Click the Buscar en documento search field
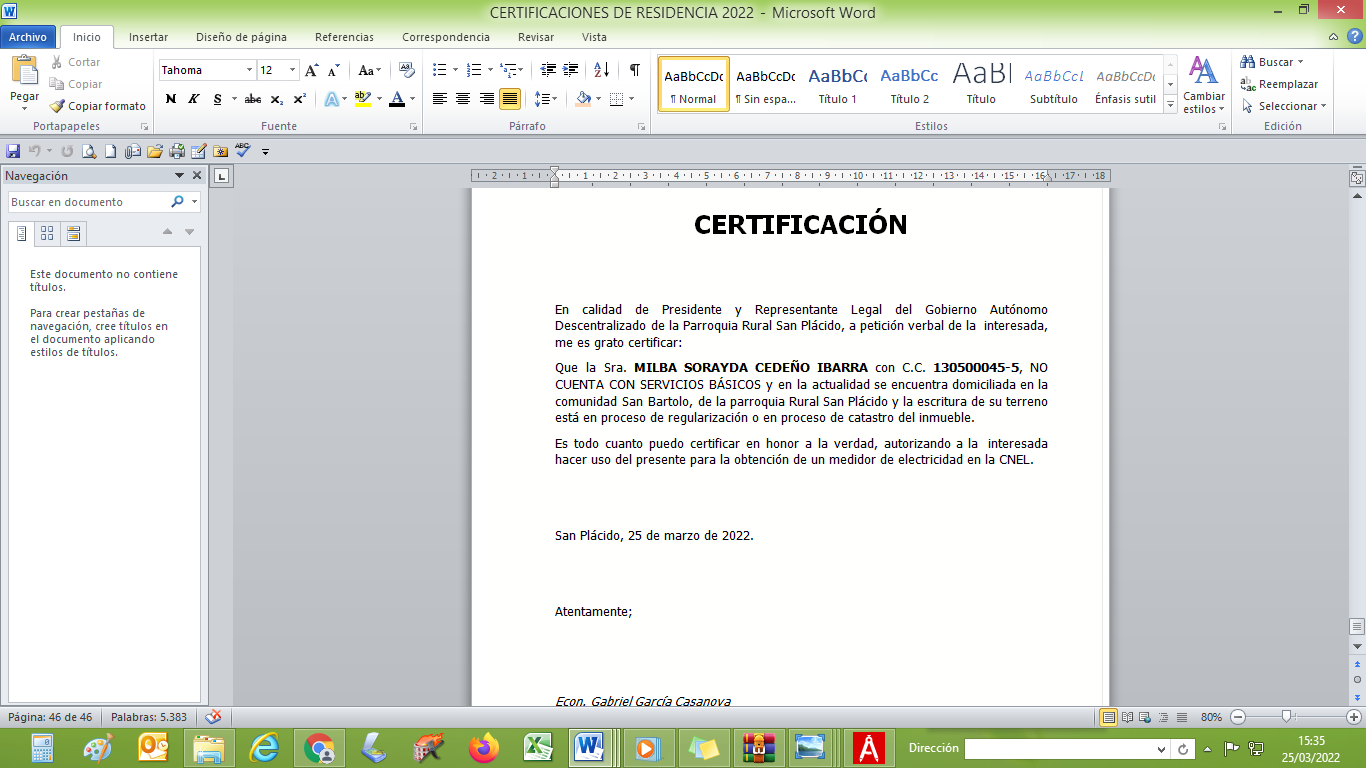 (x=88, y=202)
